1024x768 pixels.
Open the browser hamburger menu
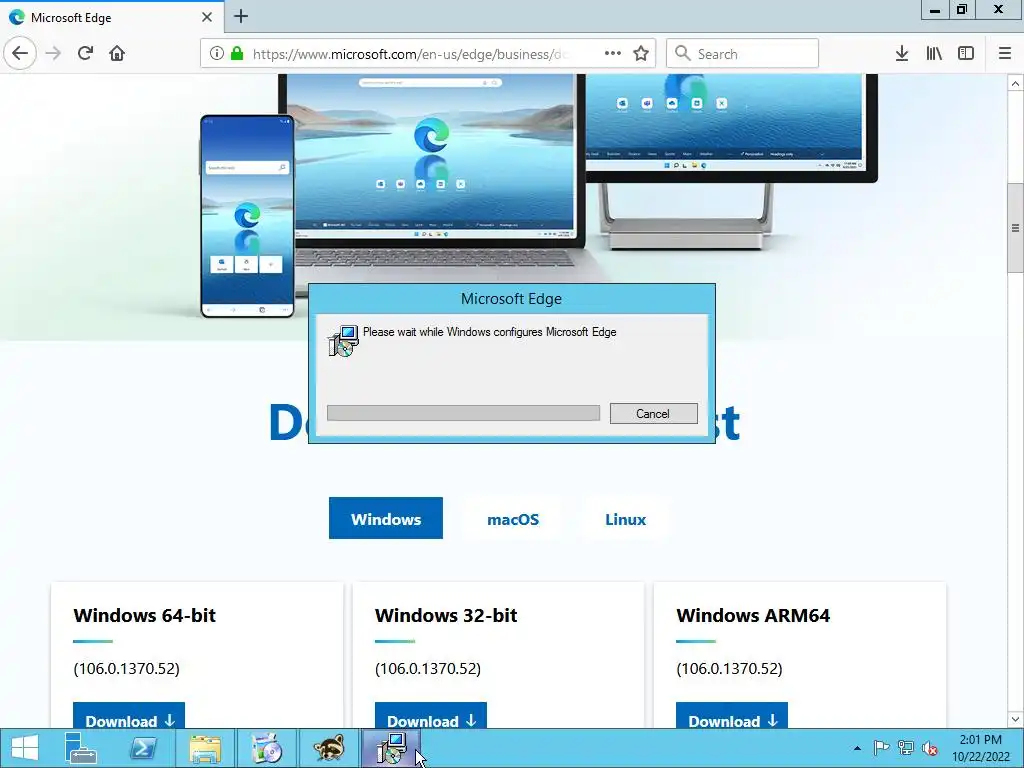pyautogui.click(x=1005, y=54)
